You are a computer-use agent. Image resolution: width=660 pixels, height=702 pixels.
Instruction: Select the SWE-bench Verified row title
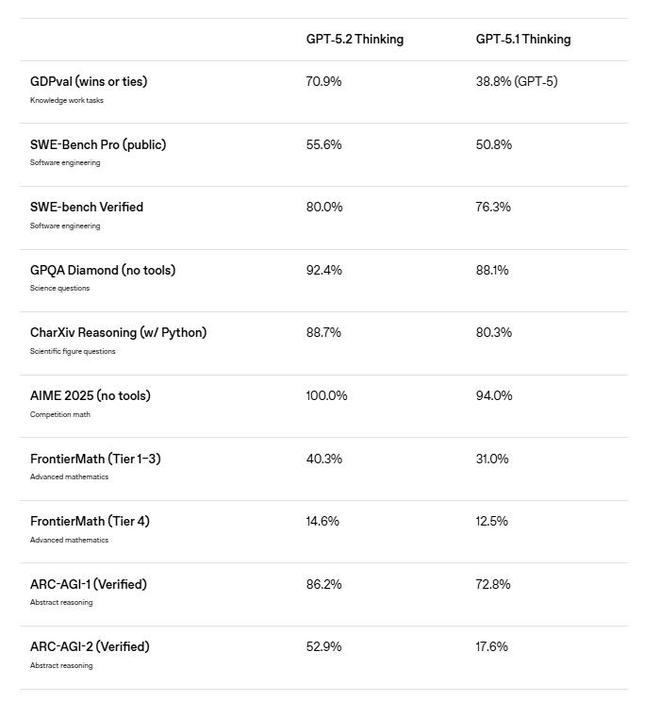tap(86, 207)
